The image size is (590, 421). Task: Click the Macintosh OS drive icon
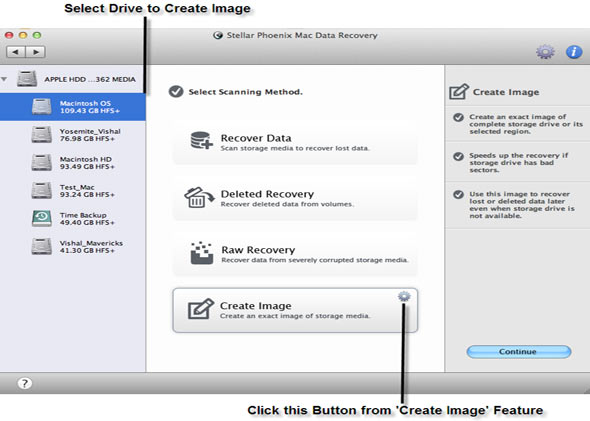tap(42, 107)
